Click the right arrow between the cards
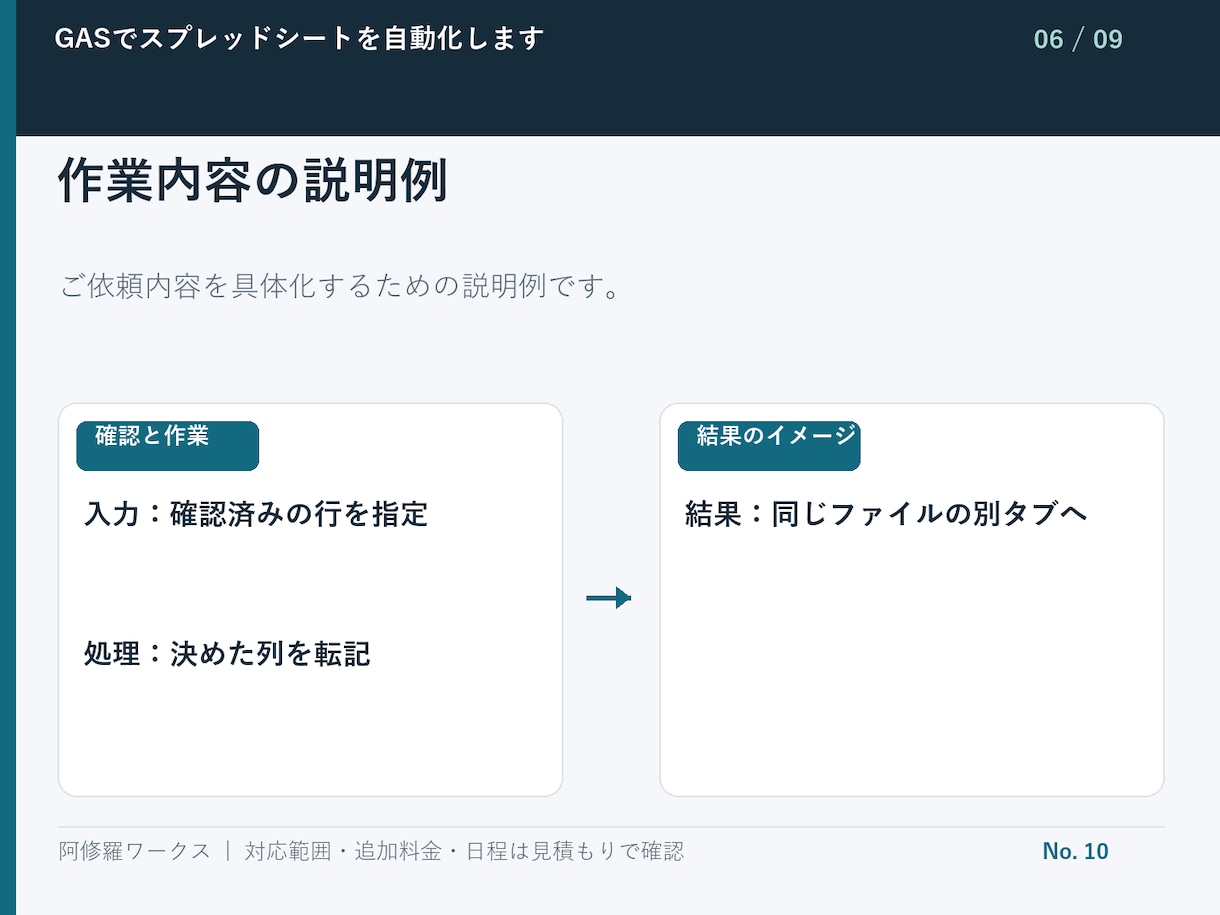 (x=609, y=598)
